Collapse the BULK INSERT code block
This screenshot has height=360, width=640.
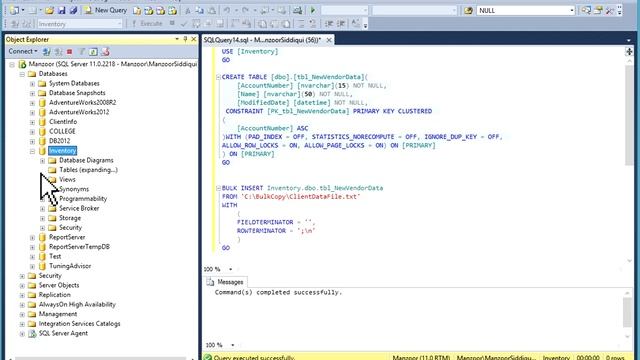(218, 188)
